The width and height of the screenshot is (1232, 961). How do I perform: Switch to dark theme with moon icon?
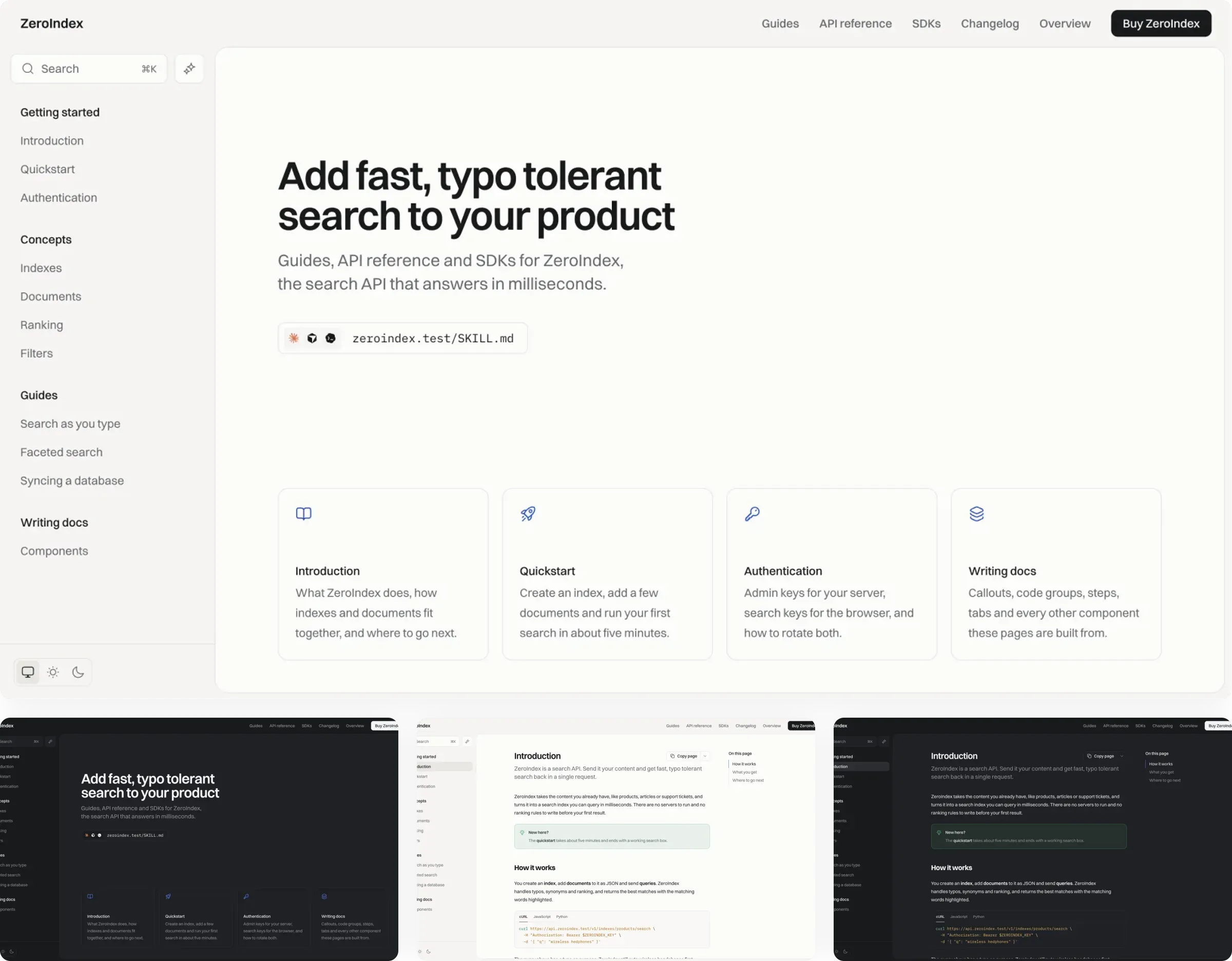click(78, 671)
